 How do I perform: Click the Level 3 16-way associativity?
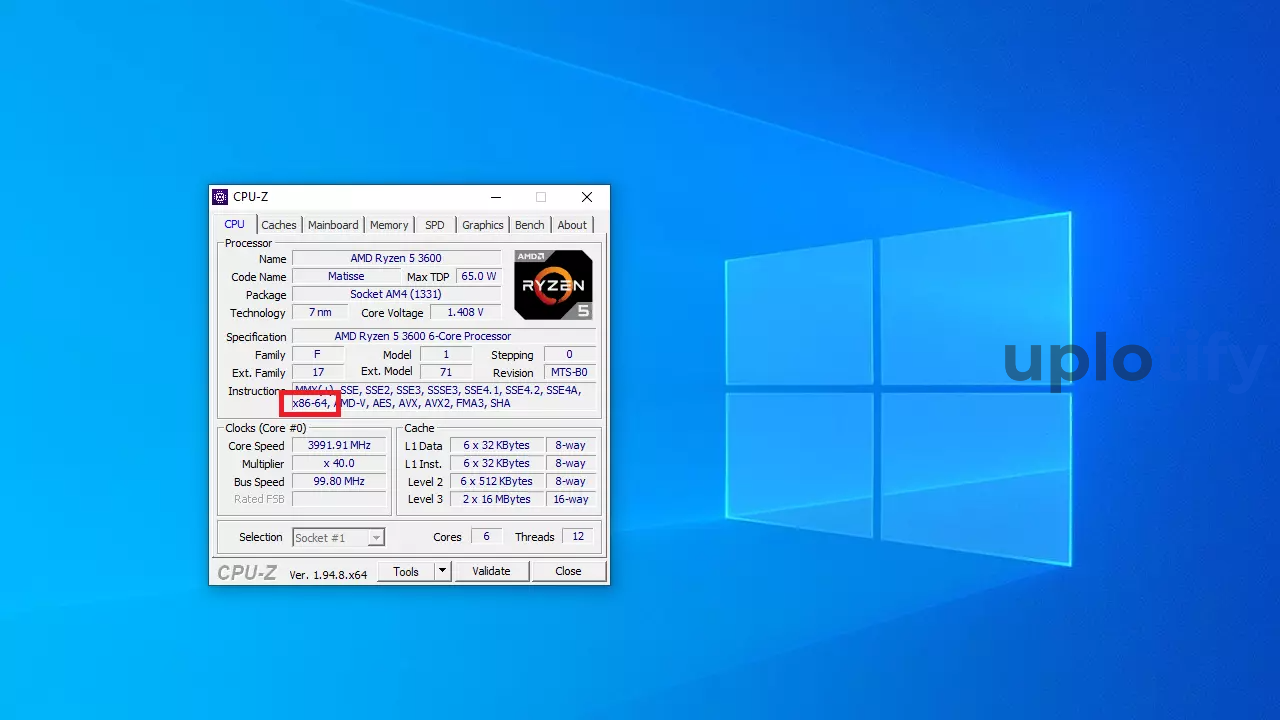coord(571,499)
